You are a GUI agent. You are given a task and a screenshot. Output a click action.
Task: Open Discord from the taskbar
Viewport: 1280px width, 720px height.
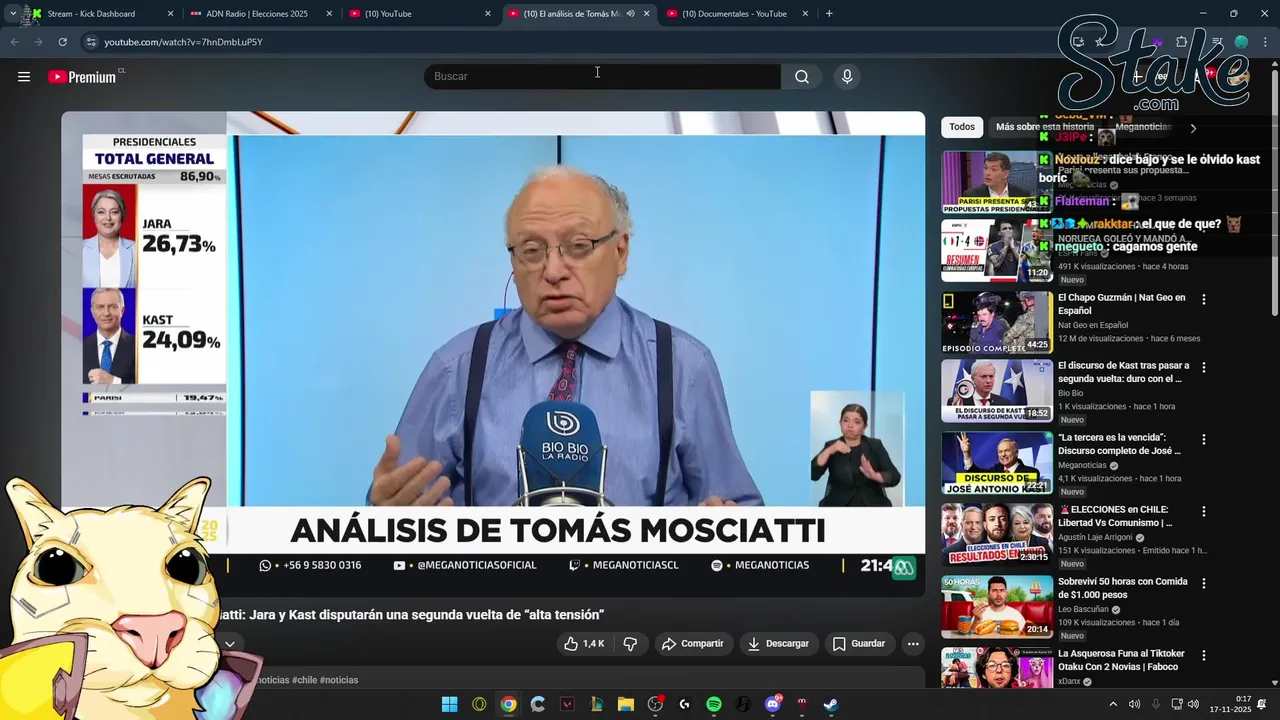772,704
